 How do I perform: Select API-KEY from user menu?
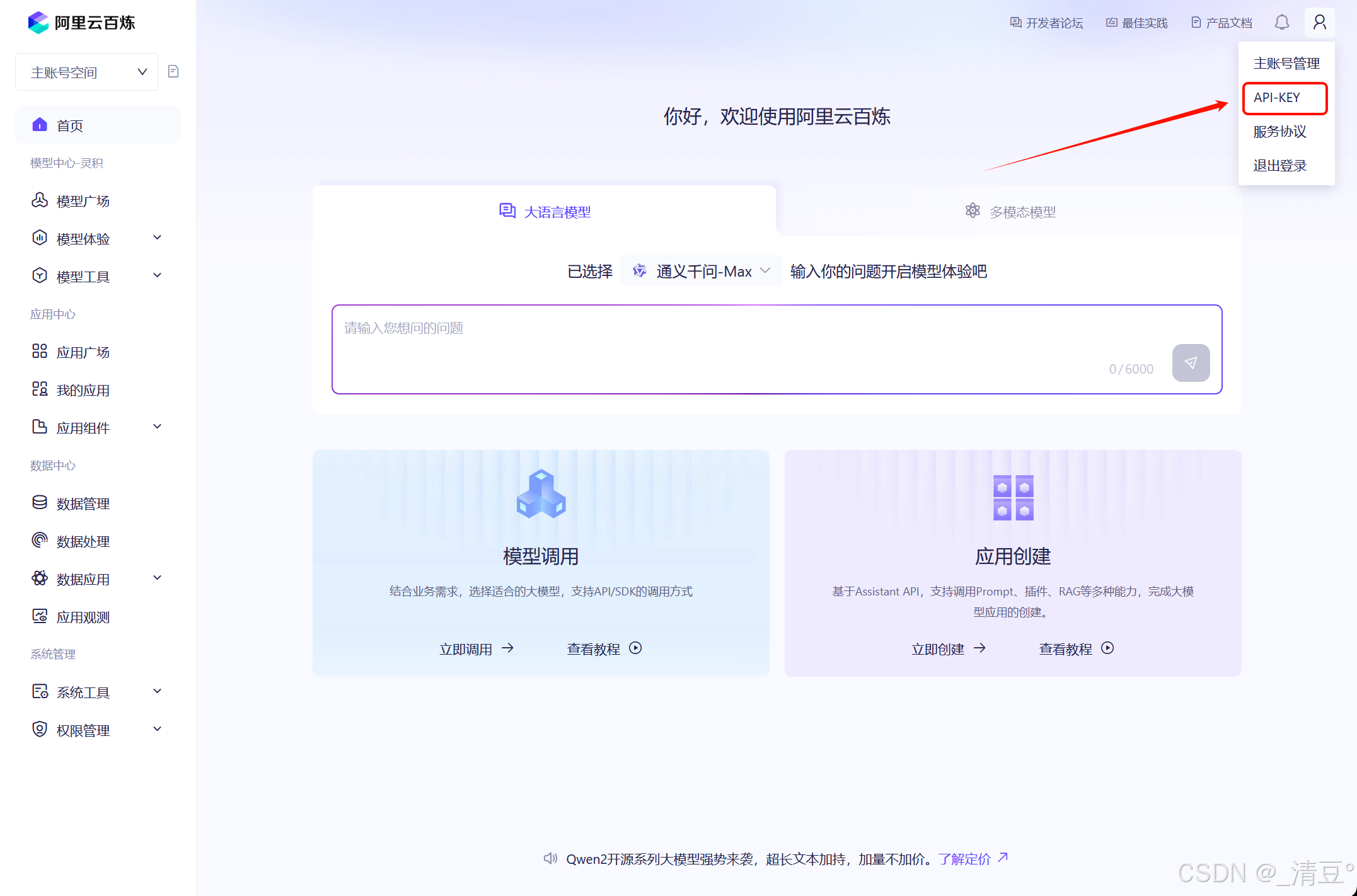click(1285, 98)
